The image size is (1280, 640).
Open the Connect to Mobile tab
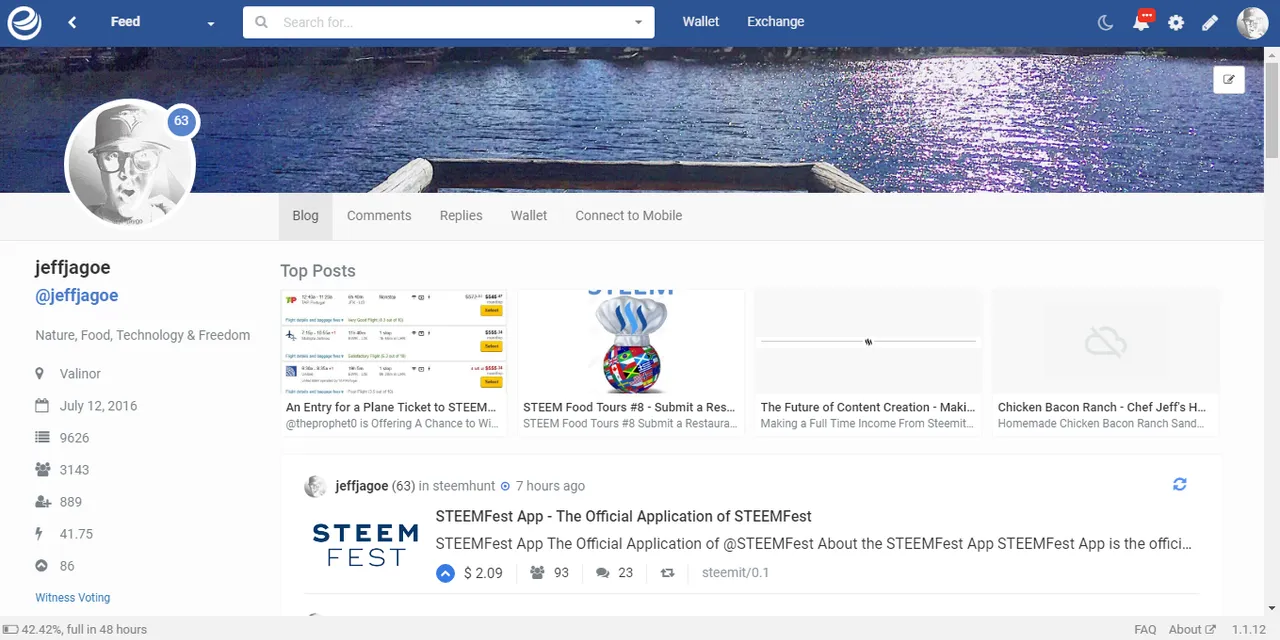pyautogui.click(x=628, y=215)
